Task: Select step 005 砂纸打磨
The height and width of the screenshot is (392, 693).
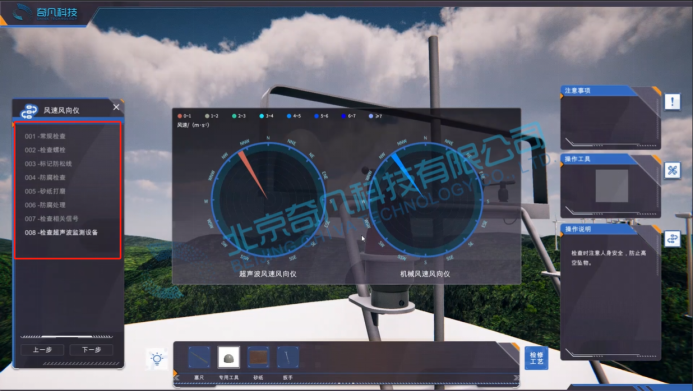Action: click(x=45, y=191)
